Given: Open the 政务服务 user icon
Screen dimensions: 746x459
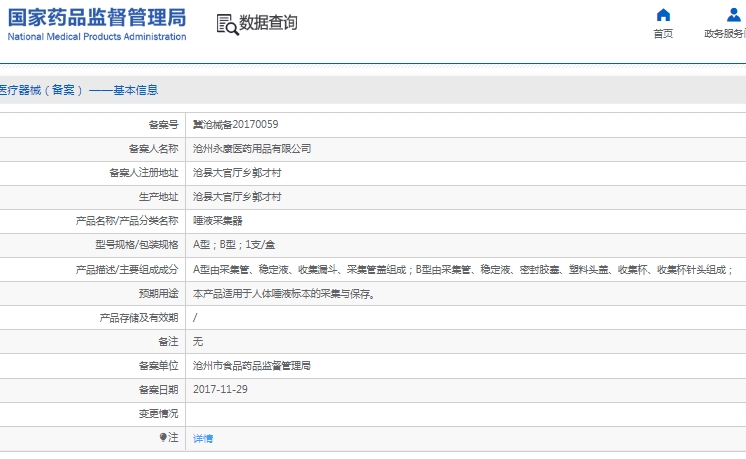Looking at the screenshot, I should 734,15.
